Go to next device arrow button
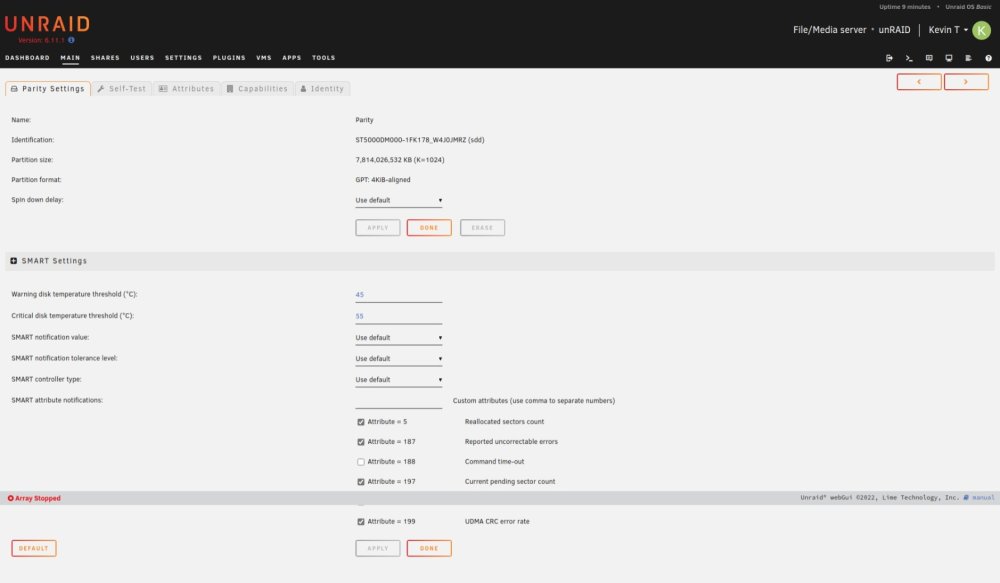This screenshot has width=1000, height=583. (966, 82)
